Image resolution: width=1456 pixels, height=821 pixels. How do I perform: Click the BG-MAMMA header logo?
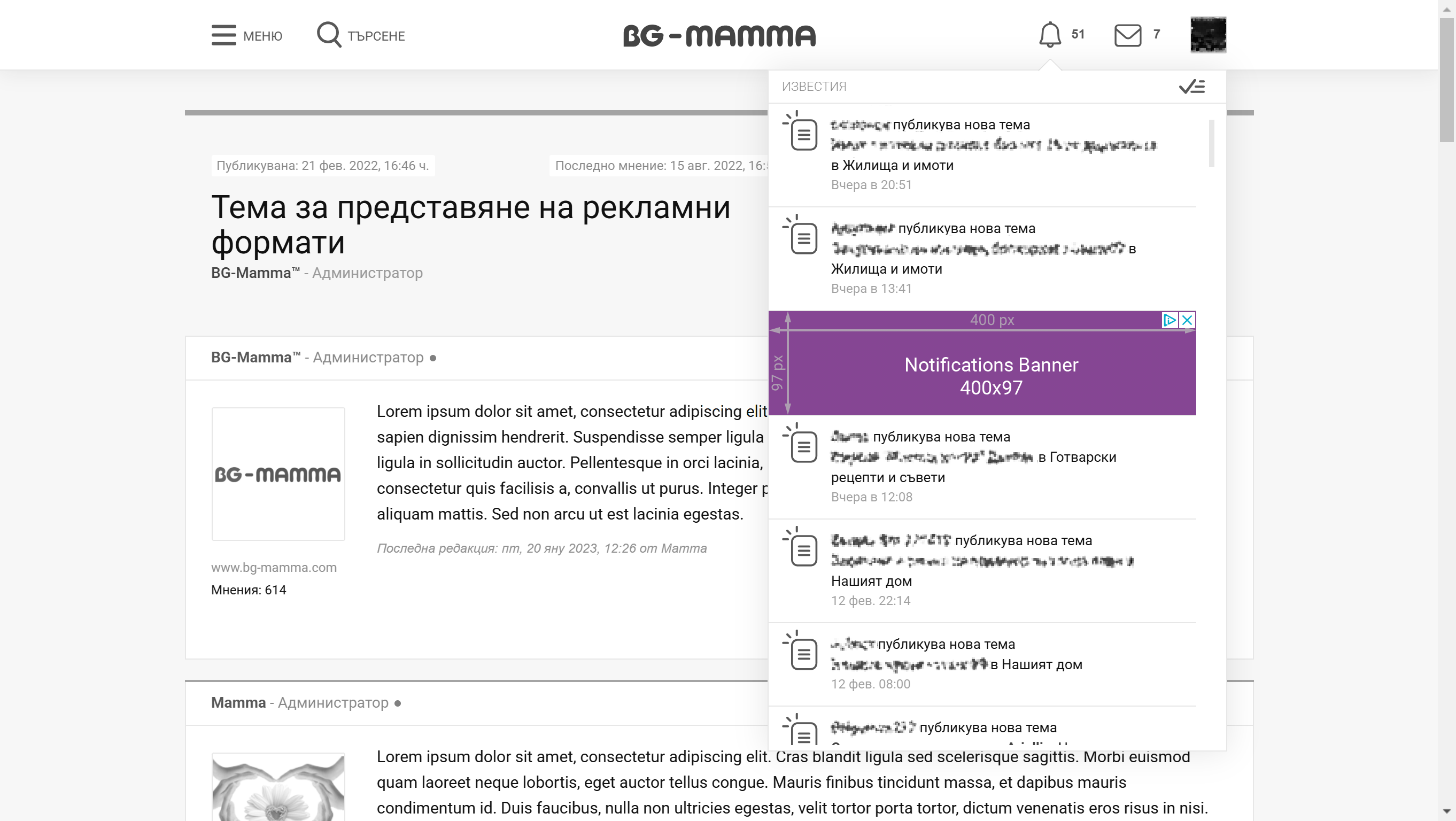pos(719,36)
